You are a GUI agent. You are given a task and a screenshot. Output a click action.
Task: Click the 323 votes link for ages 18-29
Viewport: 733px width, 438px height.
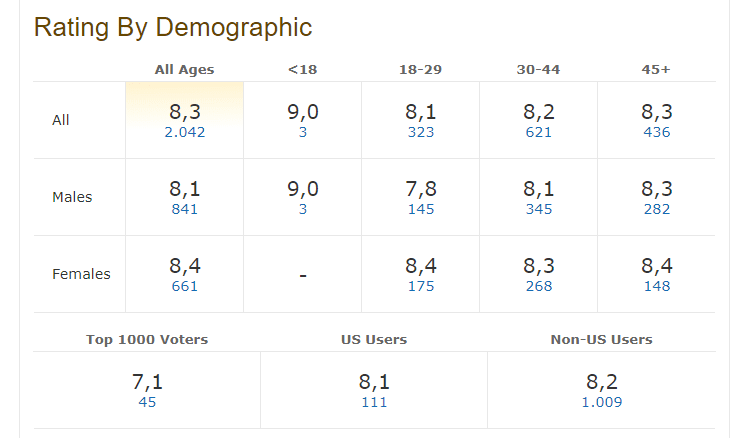coord(421,132)
